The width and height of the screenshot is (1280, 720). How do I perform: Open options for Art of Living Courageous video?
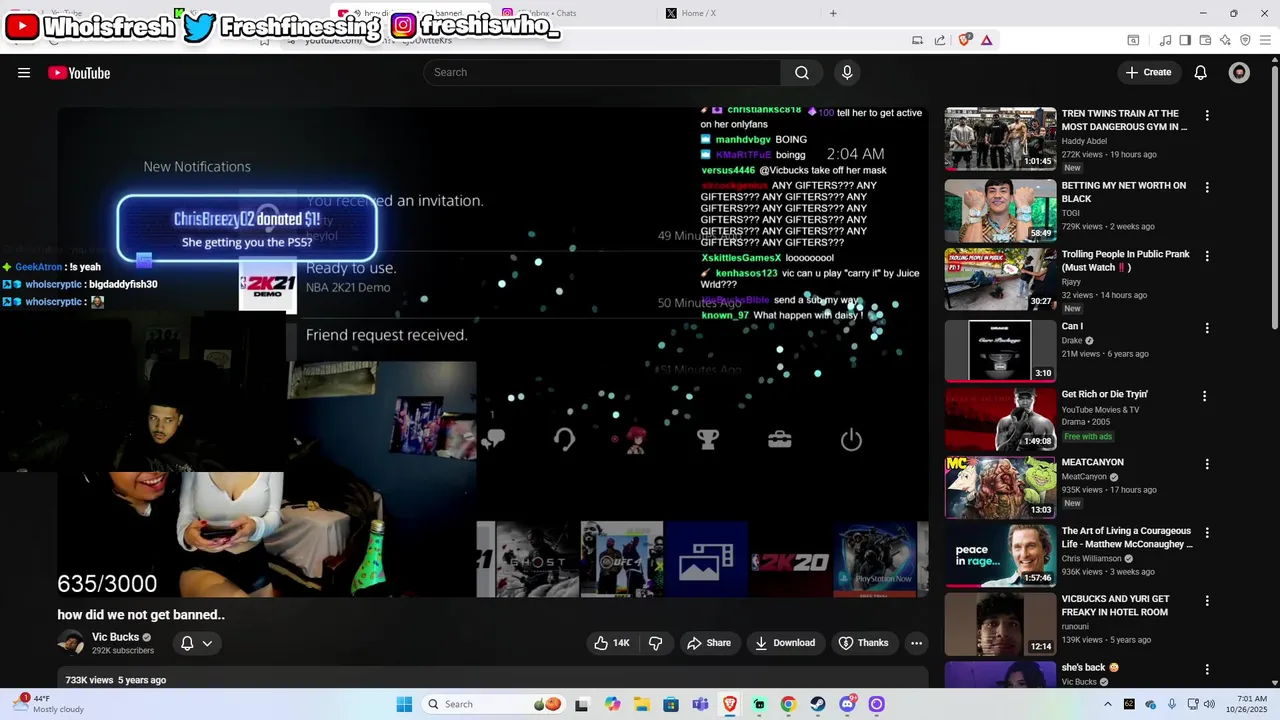[x=1207, y=533]
